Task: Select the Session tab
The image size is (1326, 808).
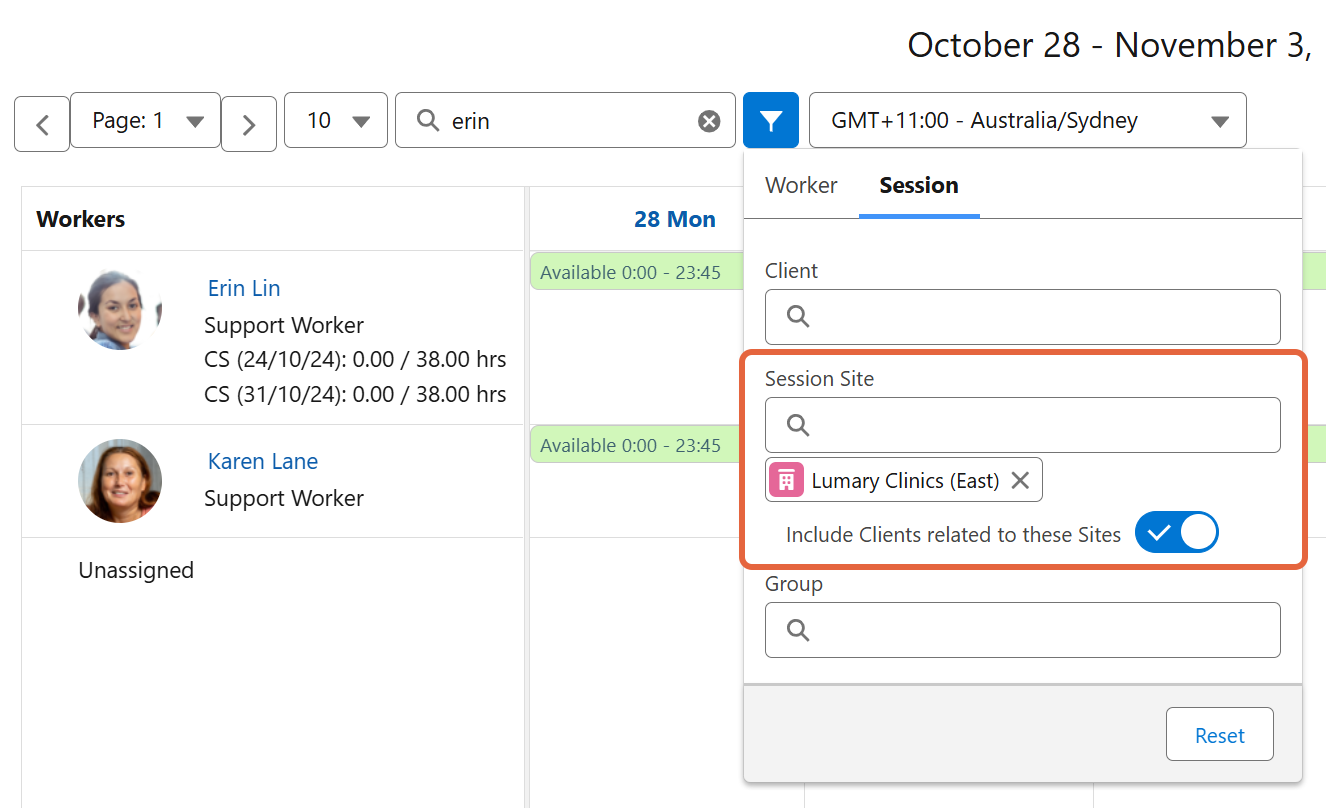Action: pyautogui.click(x=918, y=185)
